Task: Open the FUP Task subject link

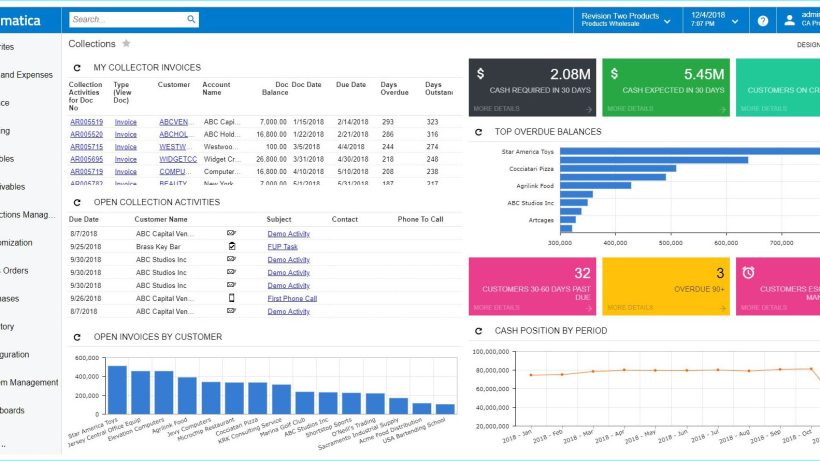Action: (x=282, y=247)
